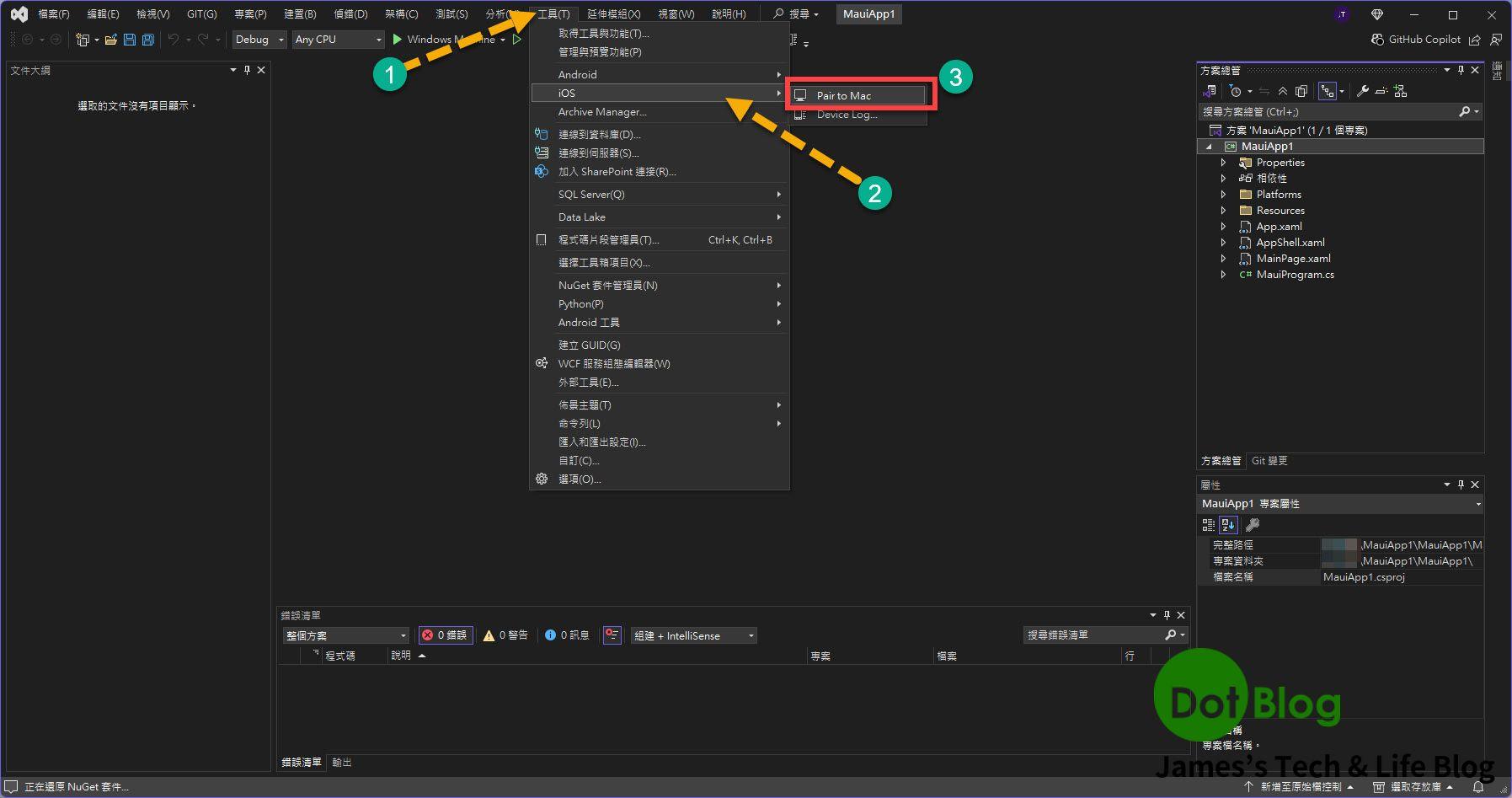This screenshot has height=798, width=1512.
Task: Toggle the 0 警告 warnings filter
Action: (x=506, y=635)
